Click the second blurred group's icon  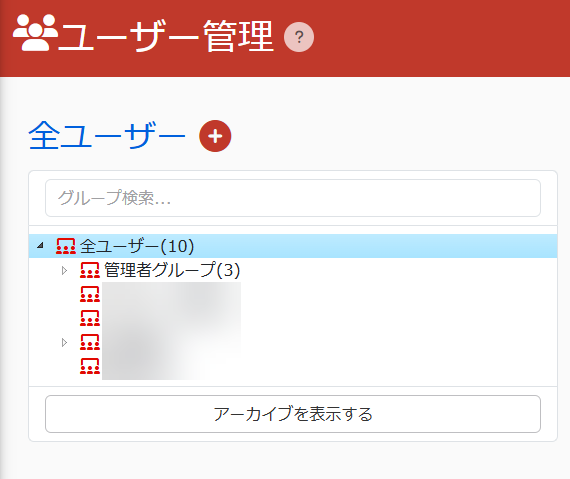click(90, 318)
